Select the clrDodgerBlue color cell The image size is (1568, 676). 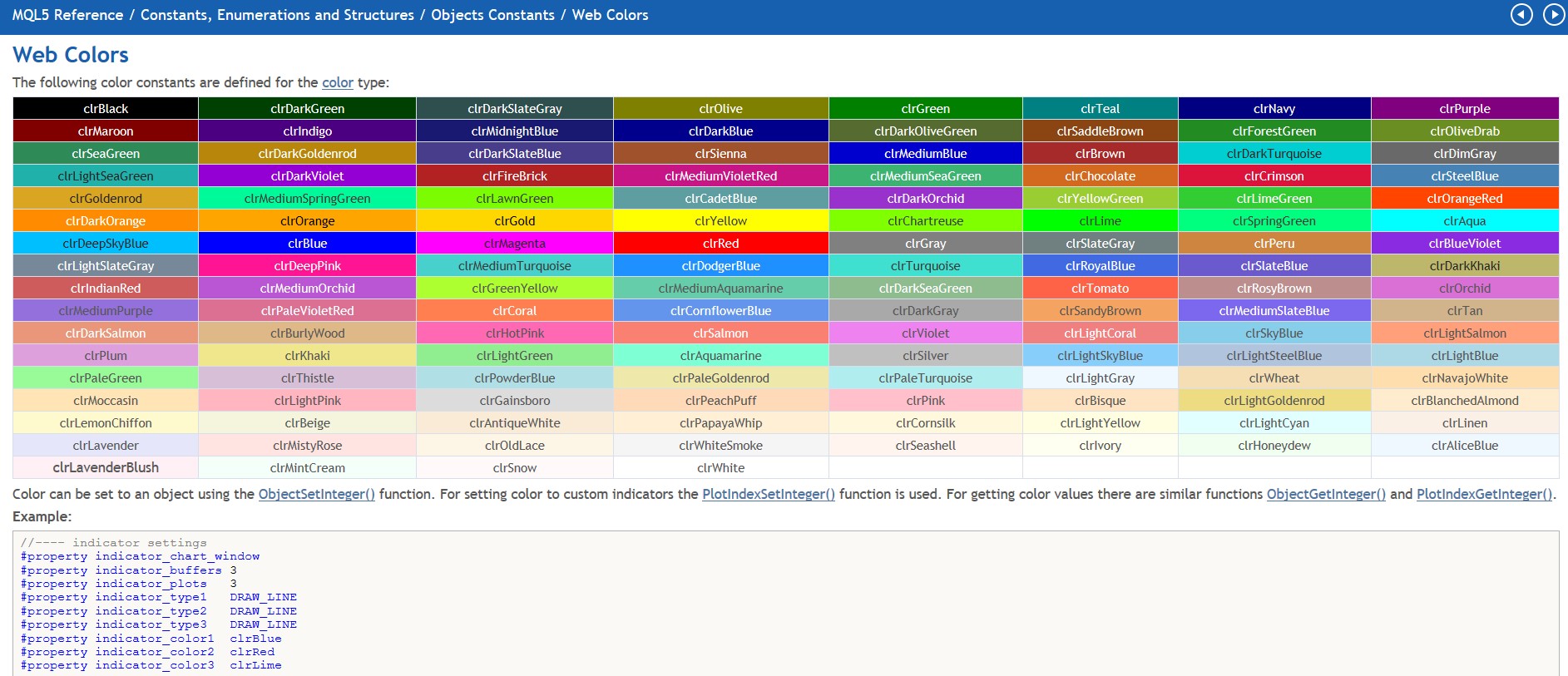pyautogui.click(x=720, y=266)
